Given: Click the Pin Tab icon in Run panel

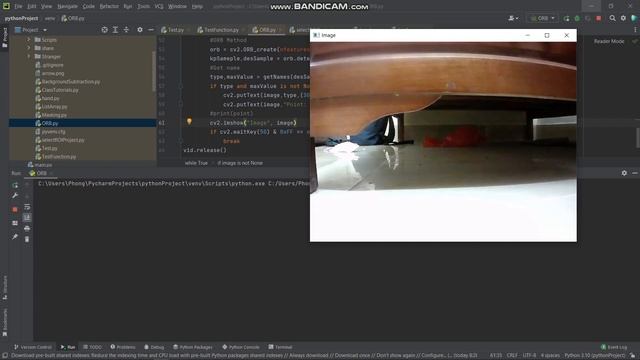Looking at the screenshot, I should 15,236.
